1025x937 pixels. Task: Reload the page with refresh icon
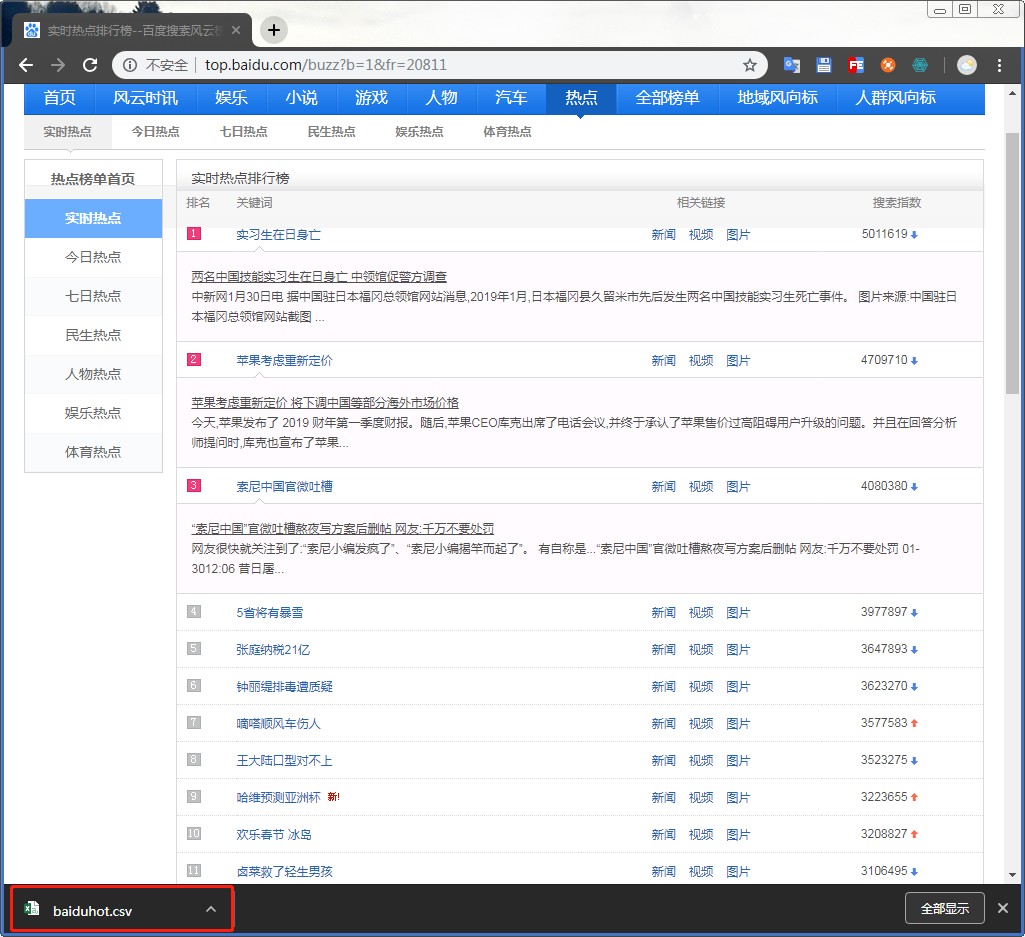[90, 65]
